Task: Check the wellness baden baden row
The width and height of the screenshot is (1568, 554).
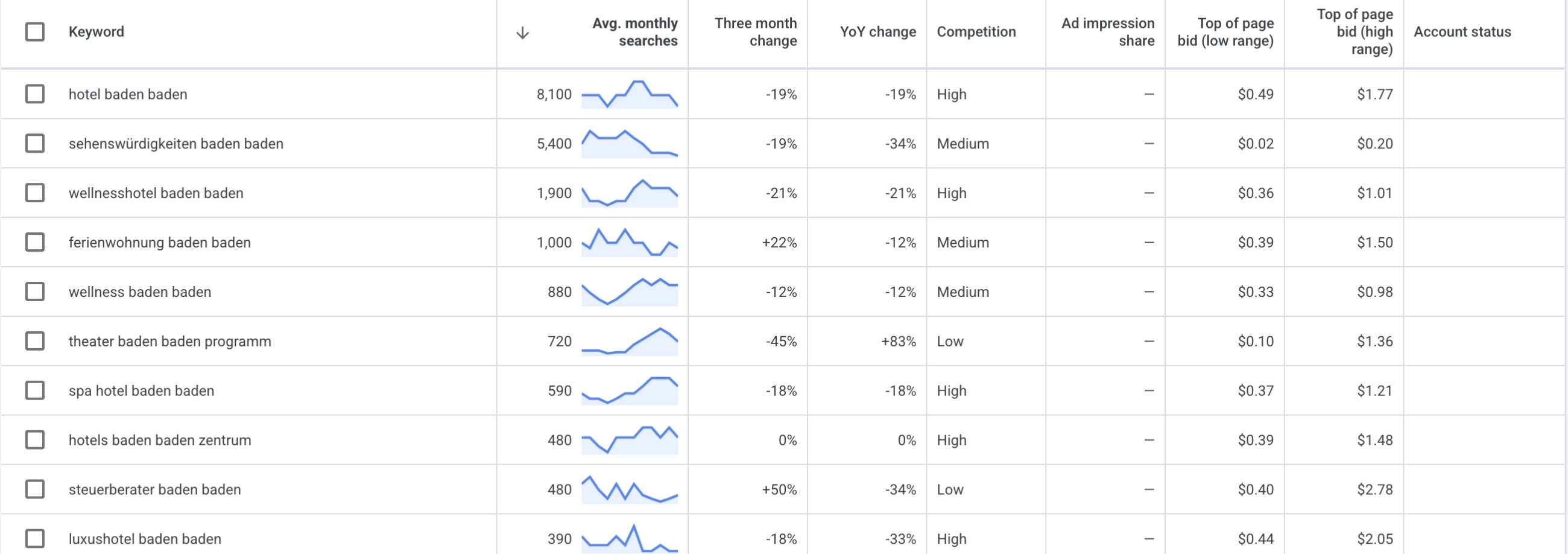Action: [35, 291]
